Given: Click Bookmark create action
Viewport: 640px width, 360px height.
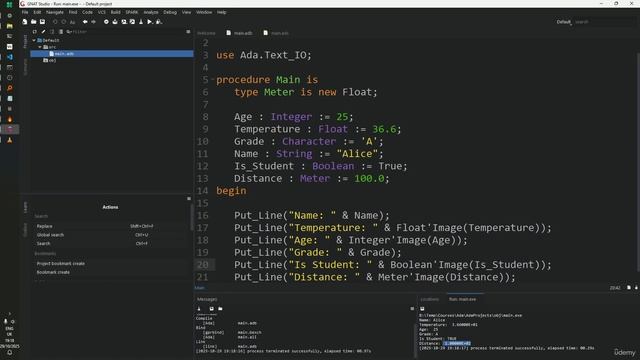Looking at the screenshot, I should (53, 272).
